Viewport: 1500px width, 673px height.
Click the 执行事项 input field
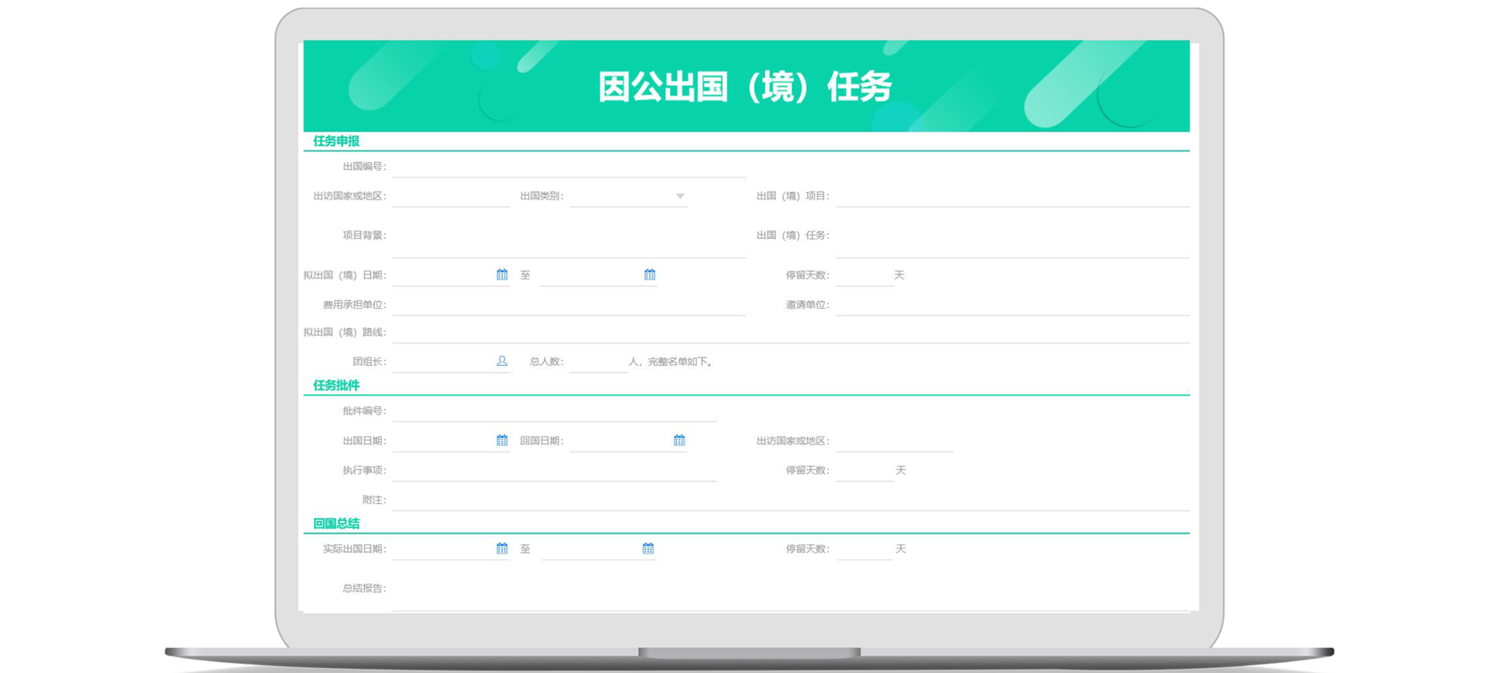pyautogui.click(x=554, y=470)
